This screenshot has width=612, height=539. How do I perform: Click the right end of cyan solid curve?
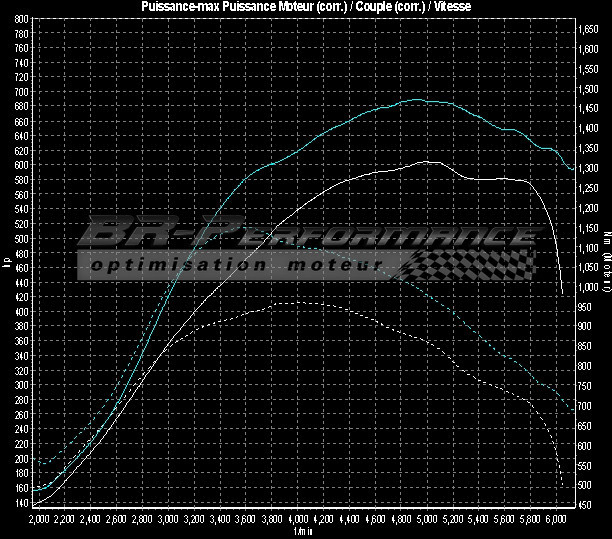[573, 169]
